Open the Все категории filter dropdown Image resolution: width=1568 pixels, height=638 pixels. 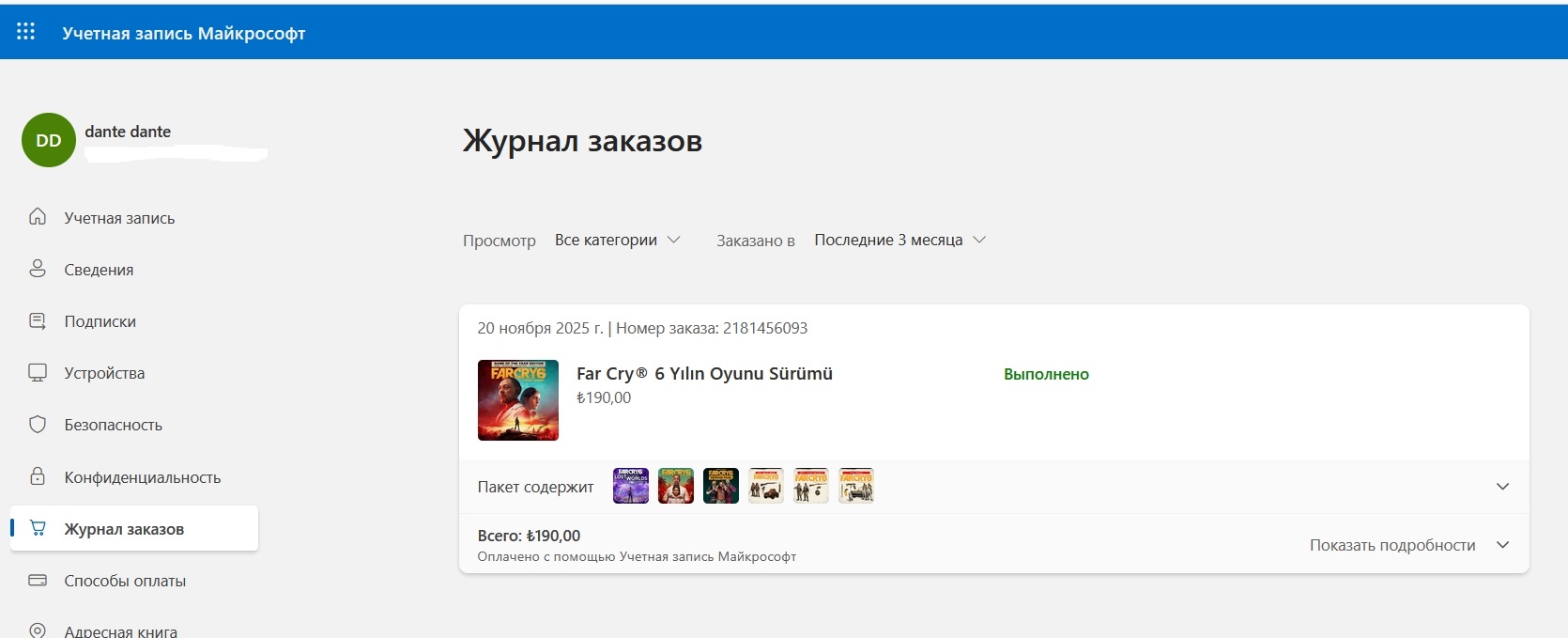[617, 240]
